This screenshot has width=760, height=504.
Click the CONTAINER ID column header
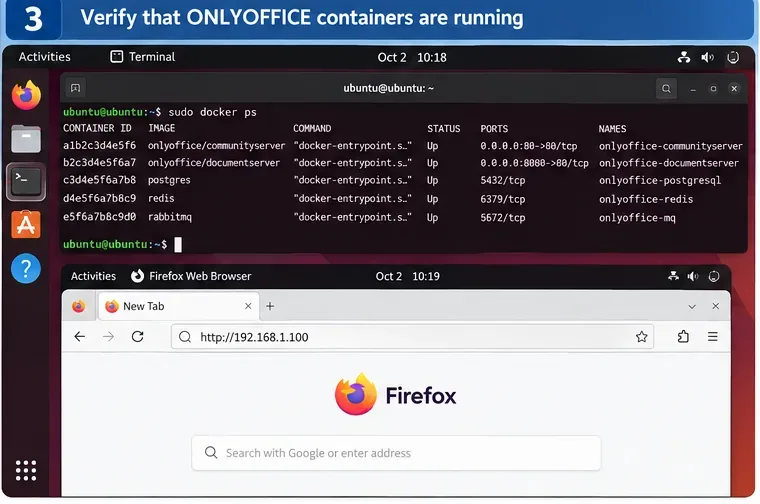coord(97,128)
